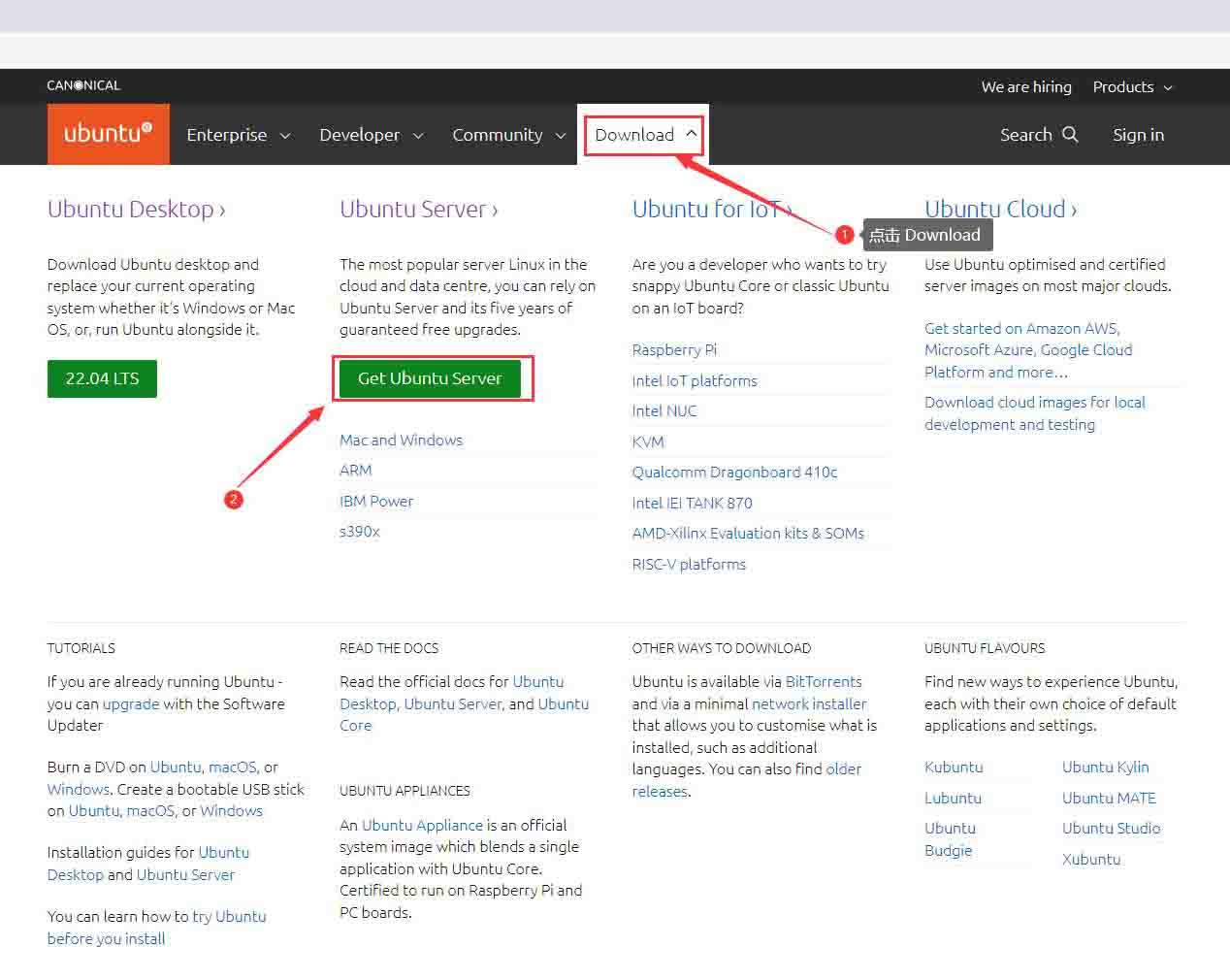Click the upgrade link under Tutorials
Viewport: 1230px width, 980px height.
point(131,703)
